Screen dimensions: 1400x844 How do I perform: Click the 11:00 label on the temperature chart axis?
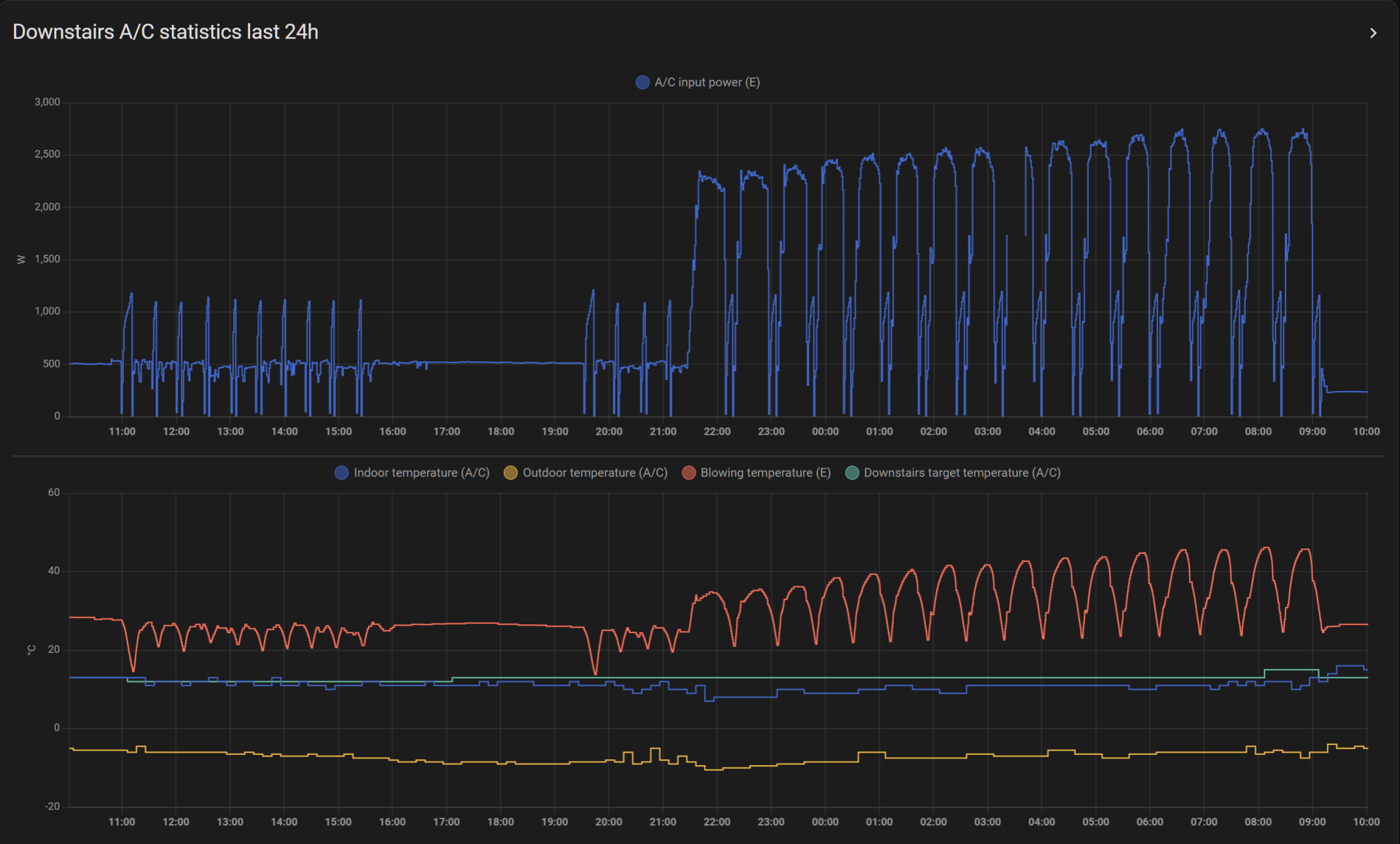pyautogui.click(x=122, y=821)
